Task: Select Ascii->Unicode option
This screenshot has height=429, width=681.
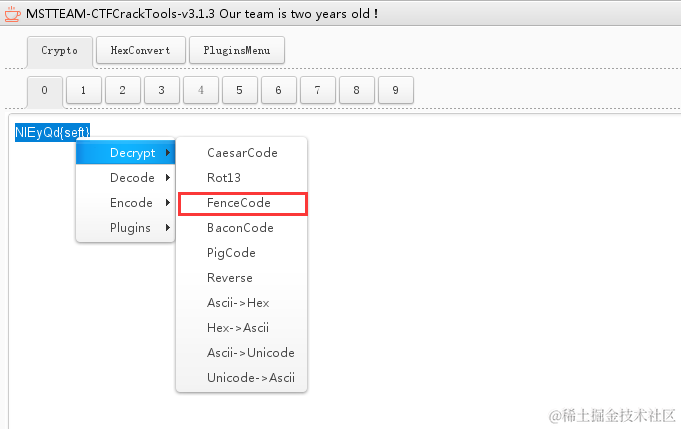Action: pyautogui.click(x=241, y=353)
